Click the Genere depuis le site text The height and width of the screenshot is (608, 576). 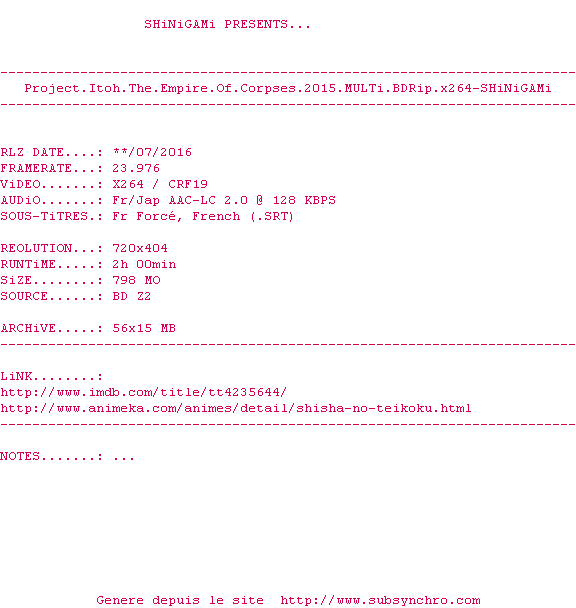180,600
